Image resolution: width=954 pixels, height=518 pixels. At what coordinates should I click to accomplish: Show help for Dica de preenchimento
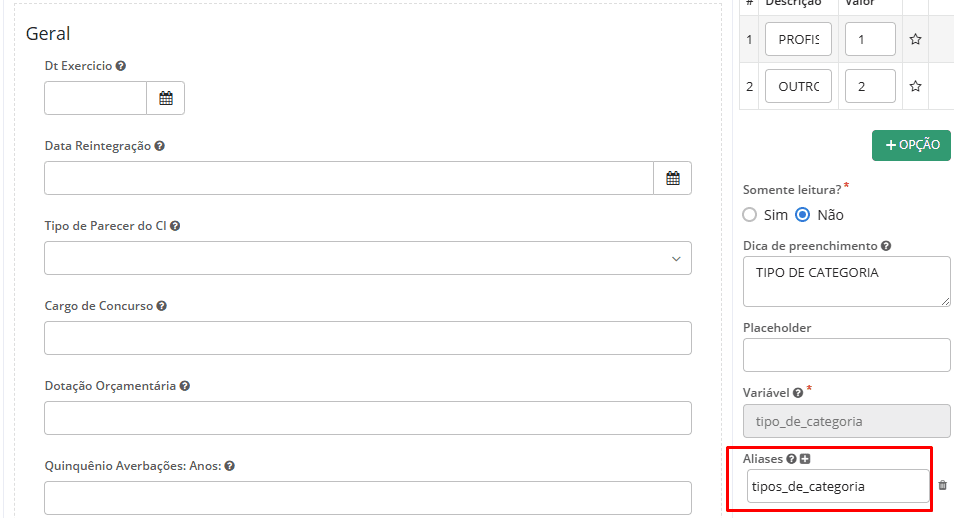pyautogui.click(x=886, y=246)
